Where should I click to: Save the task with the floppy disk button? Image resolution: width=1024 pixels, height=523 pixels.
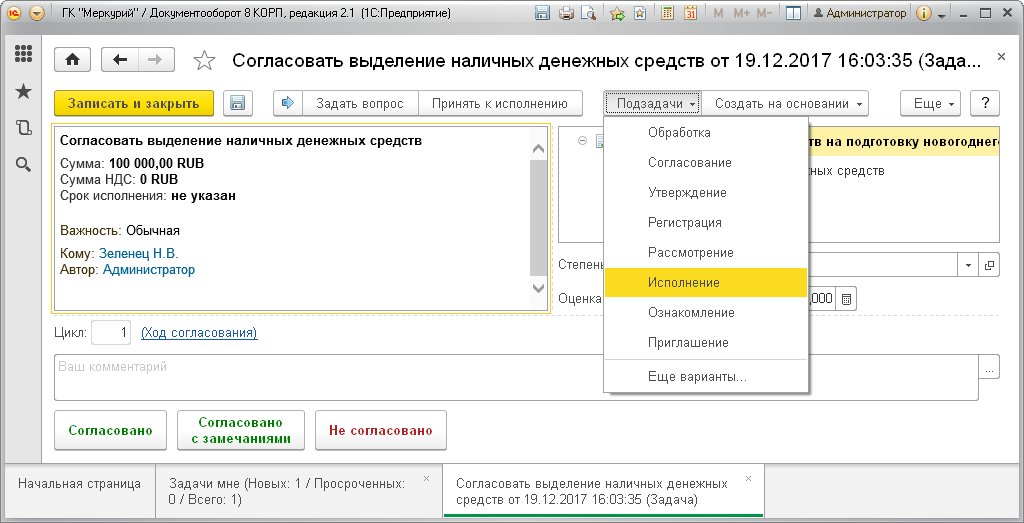tap(238, 103)
